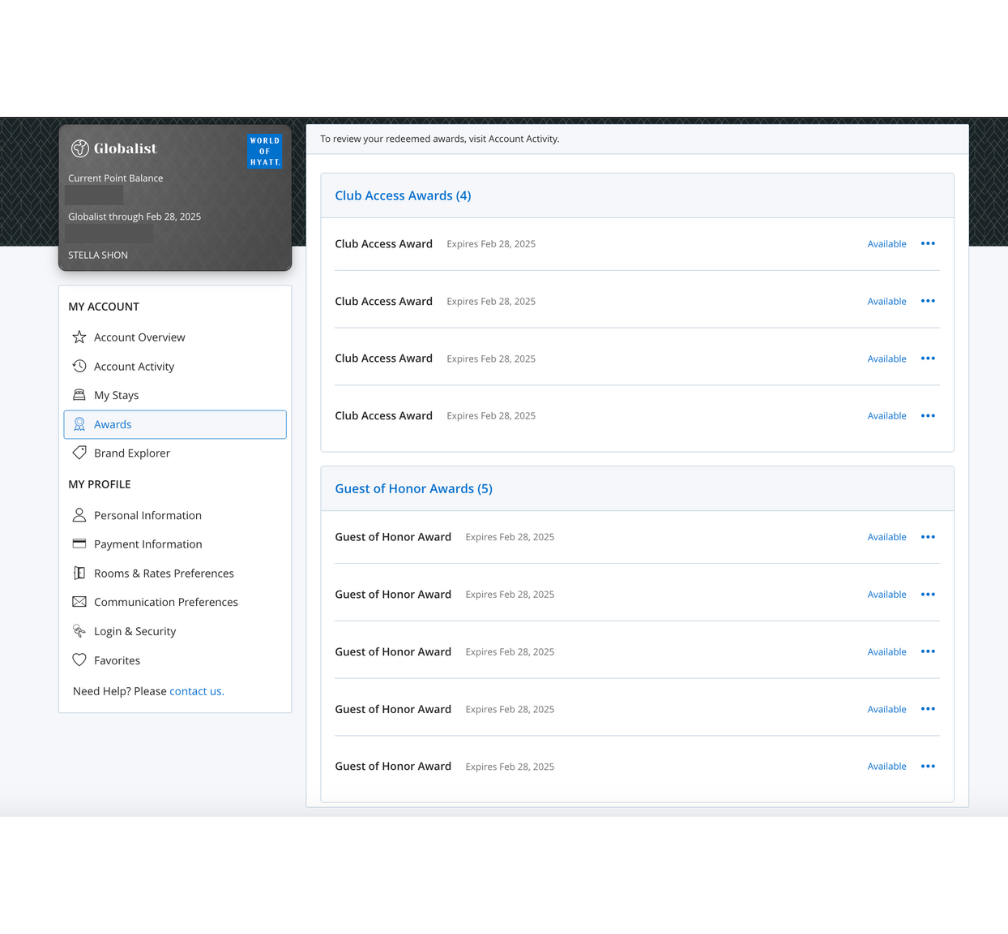Click Available on fourth Guest of Honor Award
Image resolution: width=1008 pixels, height=934 pixels.
click(886, 709)
